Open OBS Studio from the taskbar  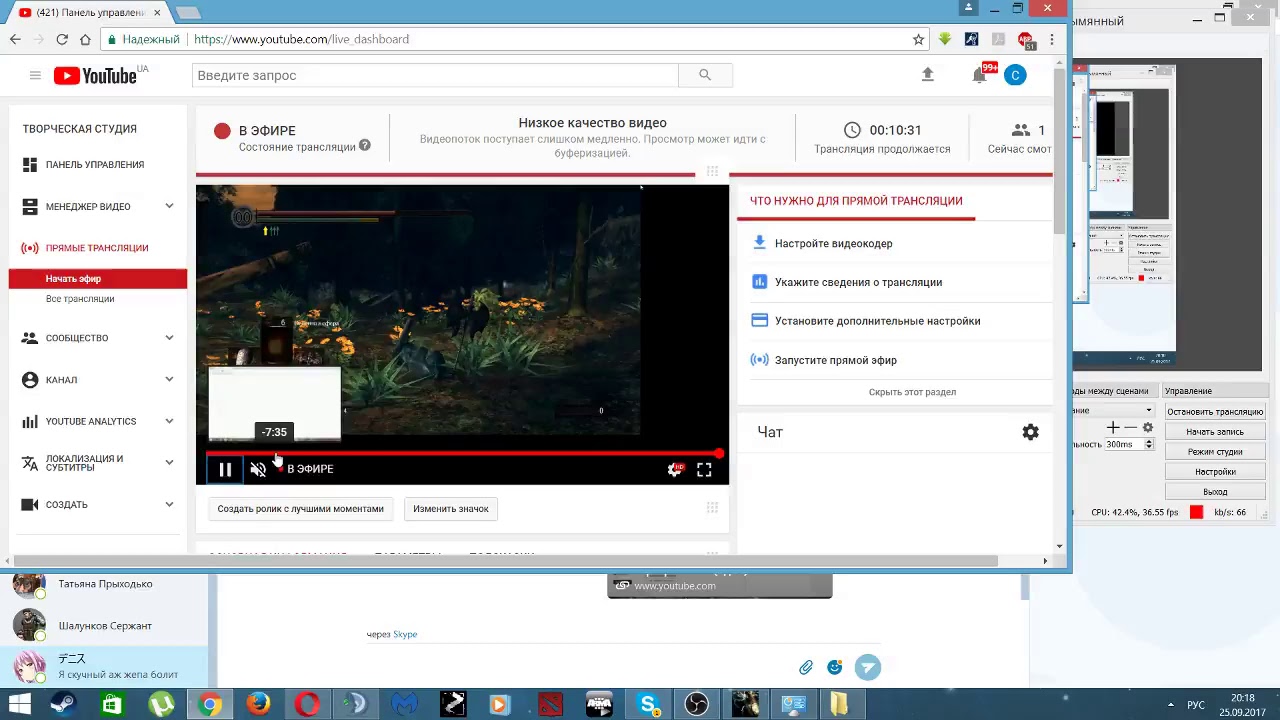point(696,705)
